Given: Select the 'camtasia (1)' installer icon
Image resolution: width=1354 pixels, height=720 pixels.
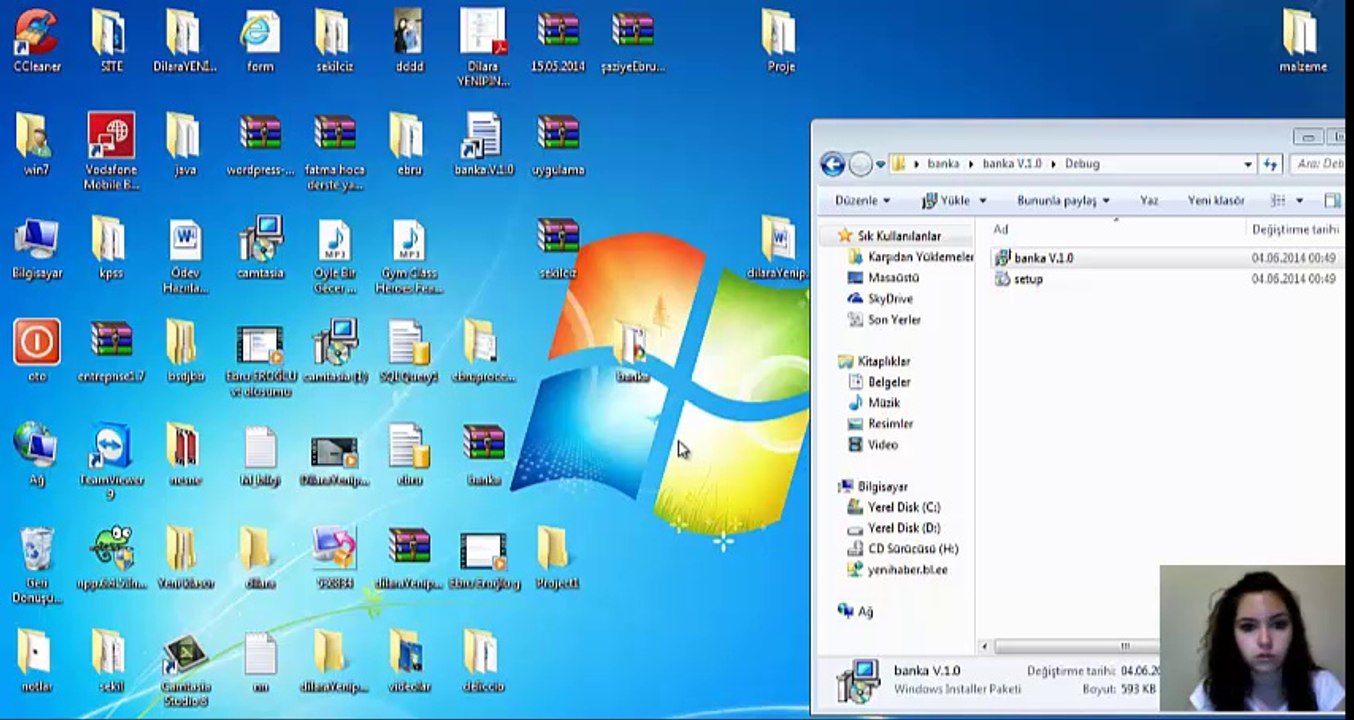Looking at the screenshot, I should [x=334, y=350].
